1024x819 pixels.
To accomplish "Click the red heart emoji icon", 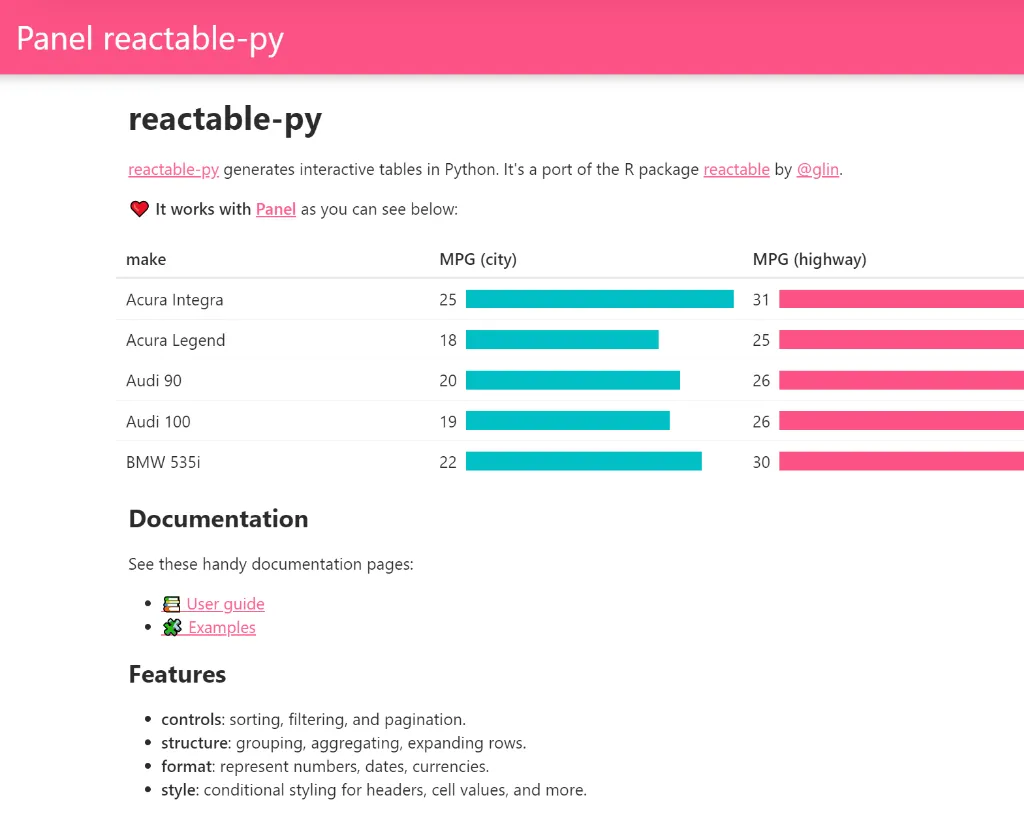I will pos(139,209).
